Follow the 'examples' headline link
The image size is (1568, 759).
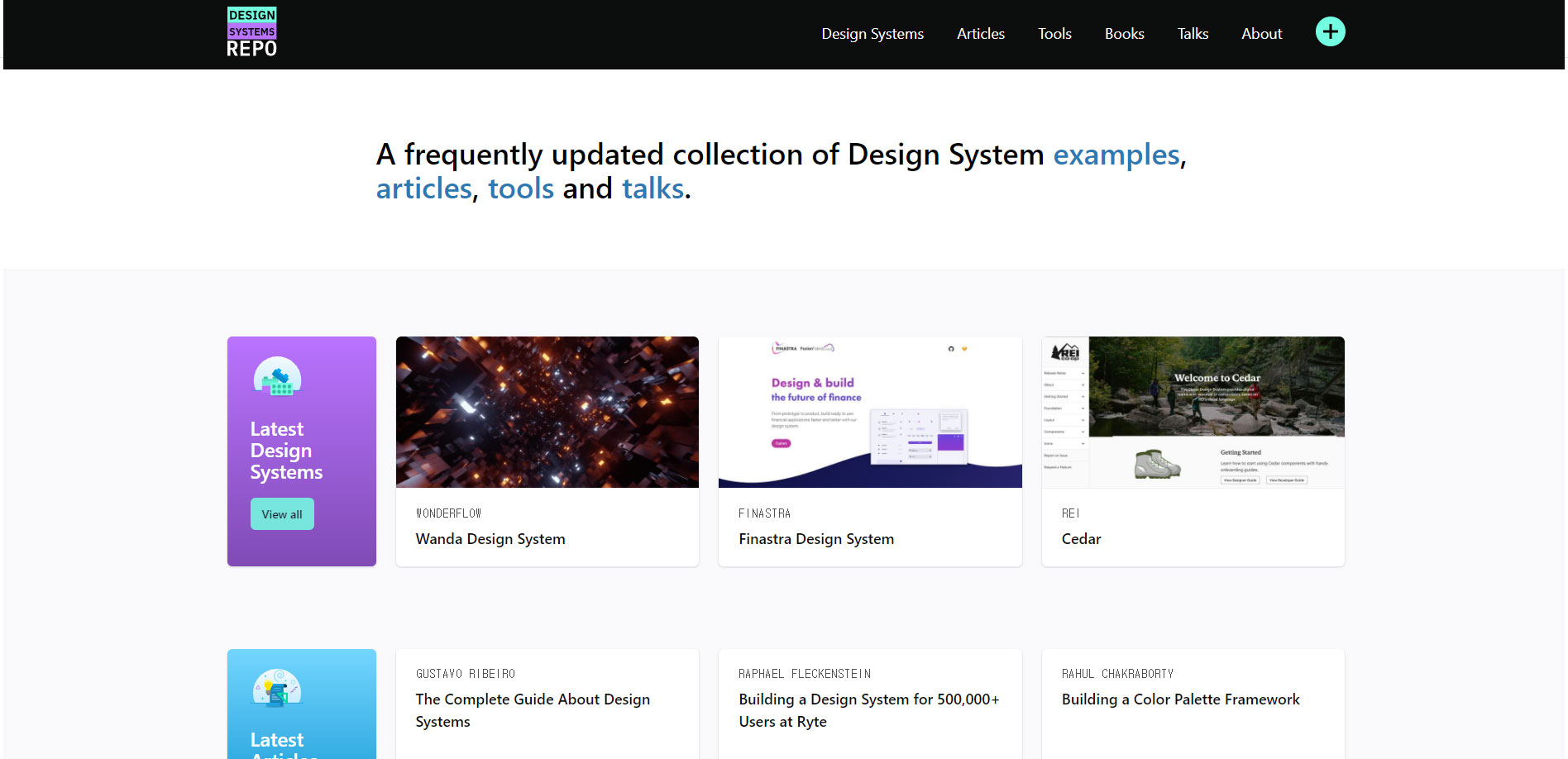(x=1116, y=155)
